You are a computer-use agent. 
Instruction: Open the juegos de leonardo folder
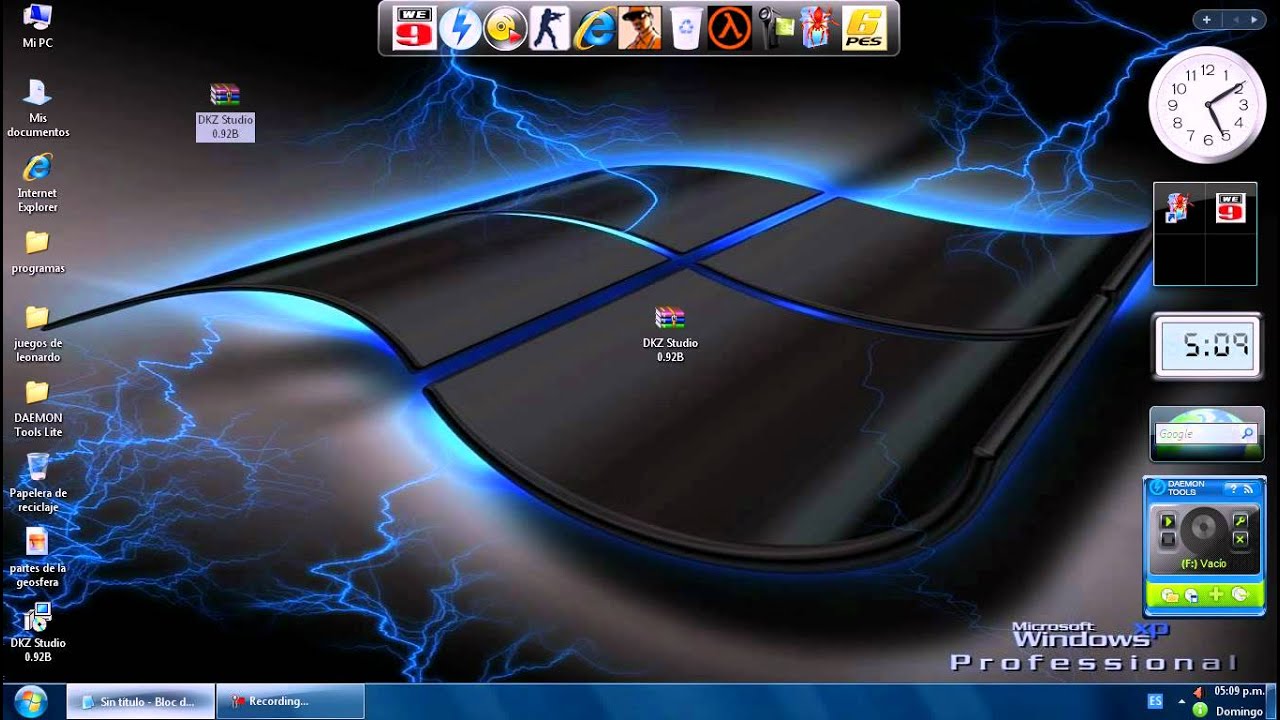[x=38, y=334]
